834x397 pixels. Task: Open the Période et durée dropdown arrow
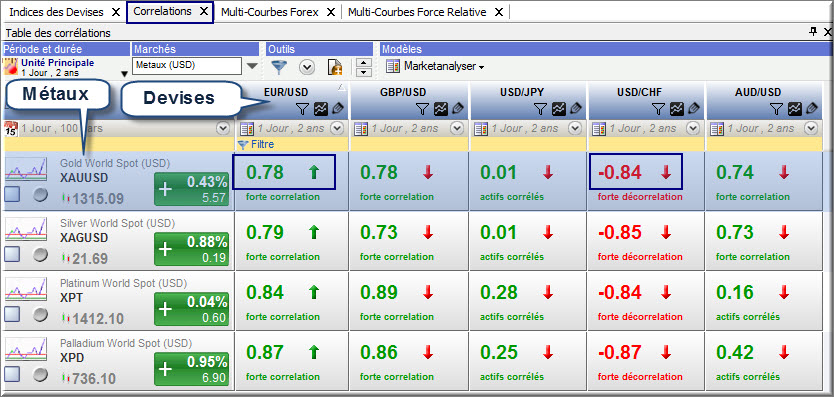click(124, 74)
